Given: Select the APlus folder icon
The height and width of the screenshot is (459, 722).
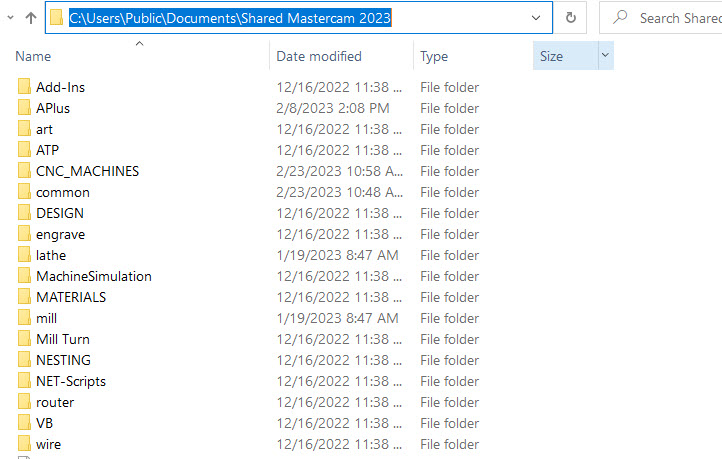Looking at the screenshot, I should coord(24,108).
